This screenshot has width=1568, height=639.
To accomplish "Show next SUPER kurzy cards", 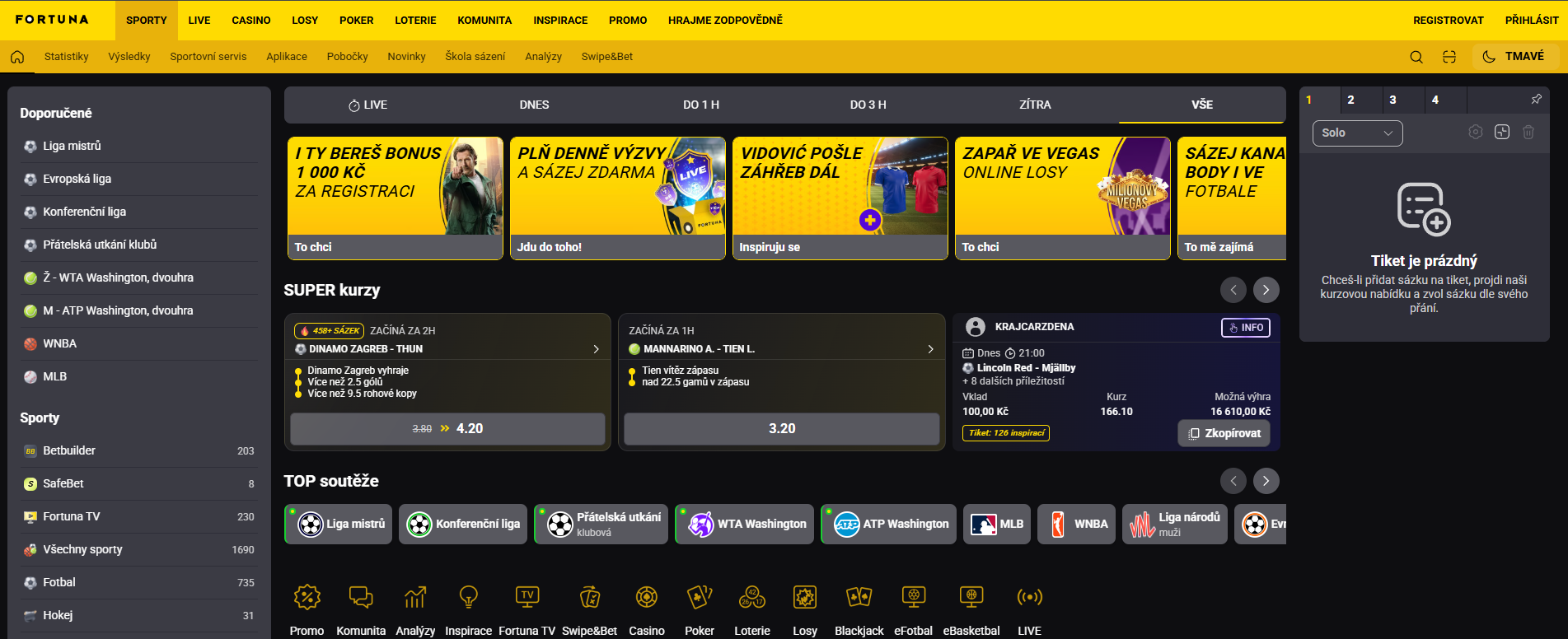I will pyautogui.click(x=1266, y=290).
